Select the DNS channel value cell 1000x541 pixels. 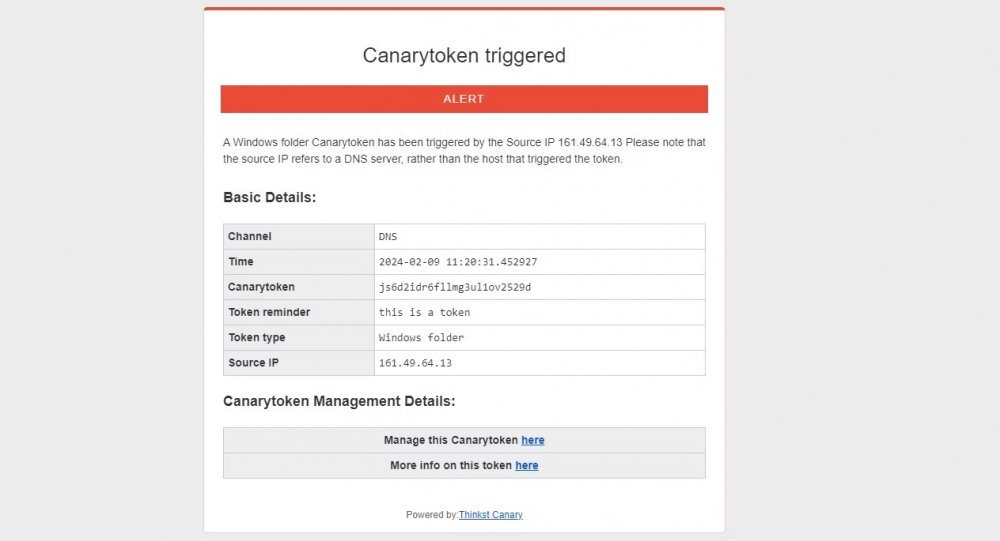click(540, 237)
